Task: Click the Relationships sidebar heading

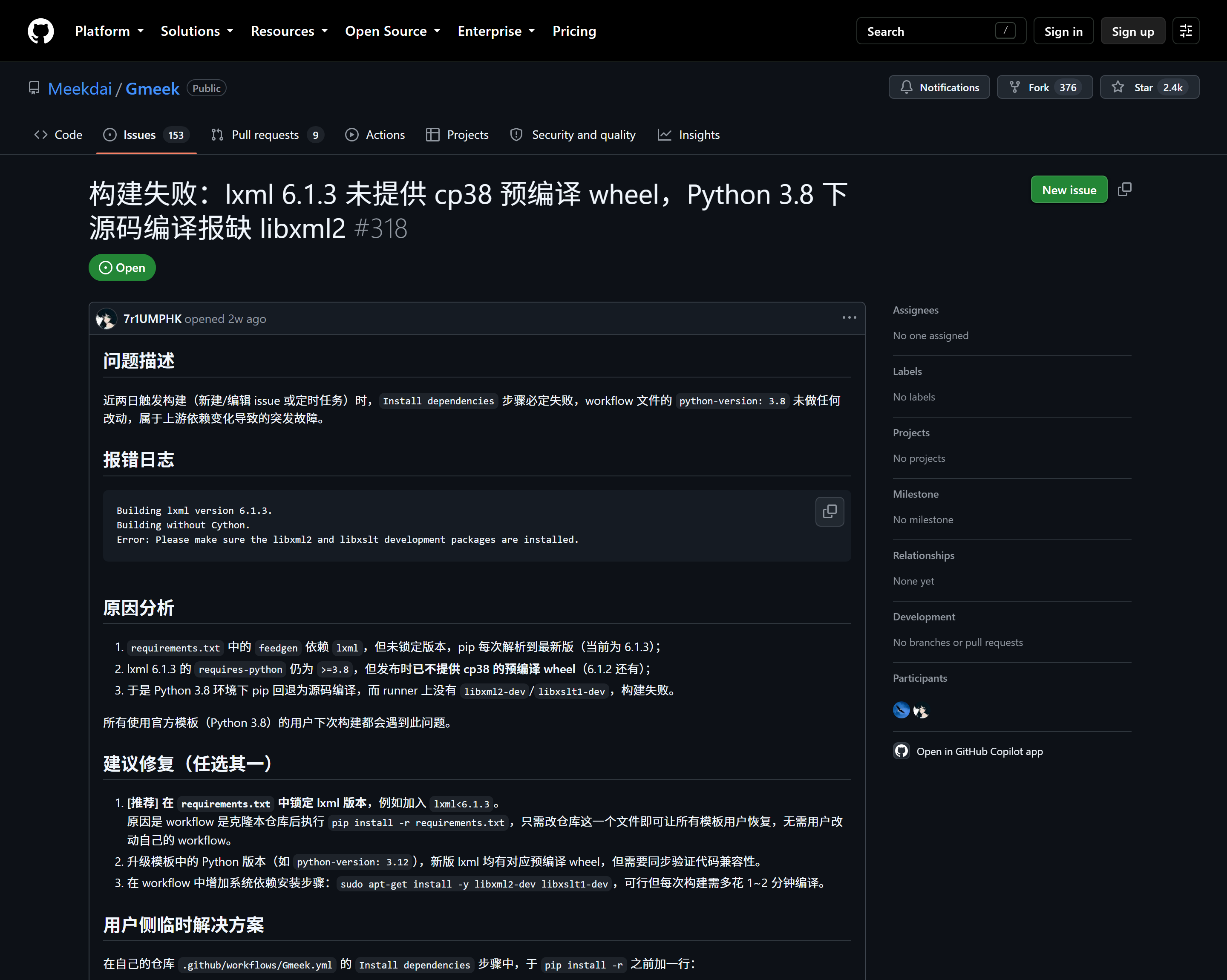Action: pos(923,556)
